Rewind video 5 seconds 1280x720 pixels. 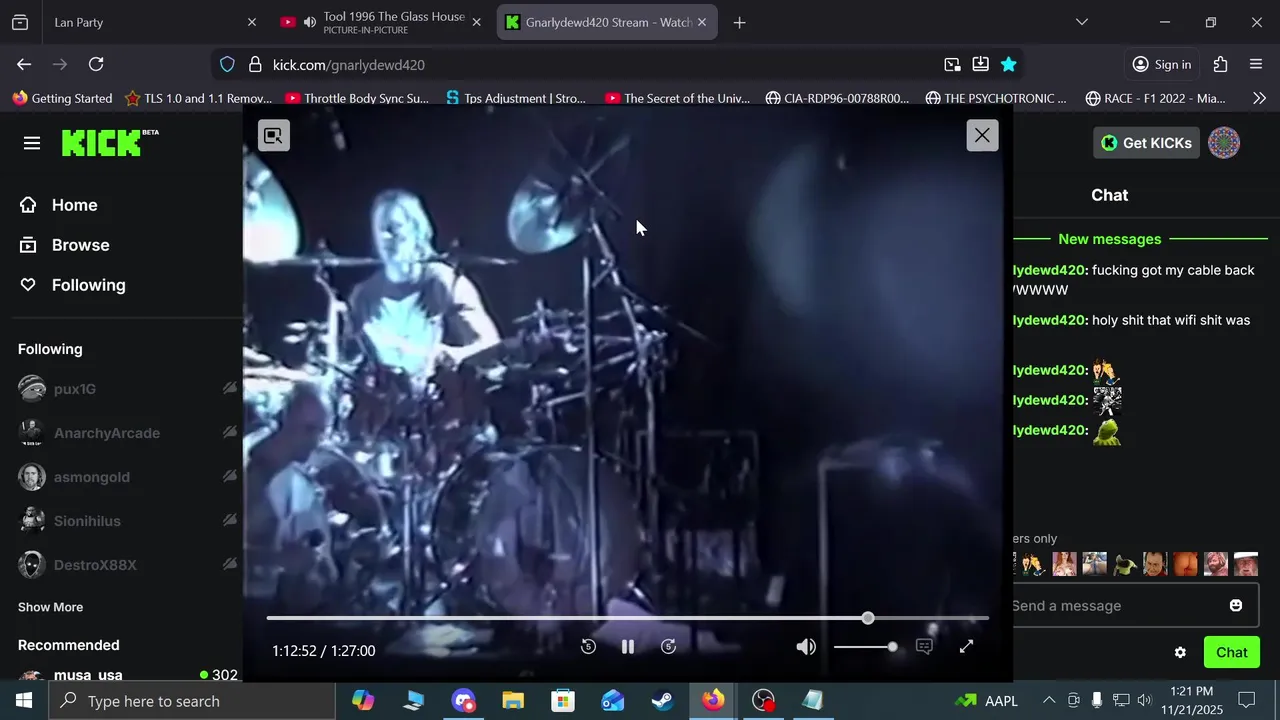[x=588, y=647]
